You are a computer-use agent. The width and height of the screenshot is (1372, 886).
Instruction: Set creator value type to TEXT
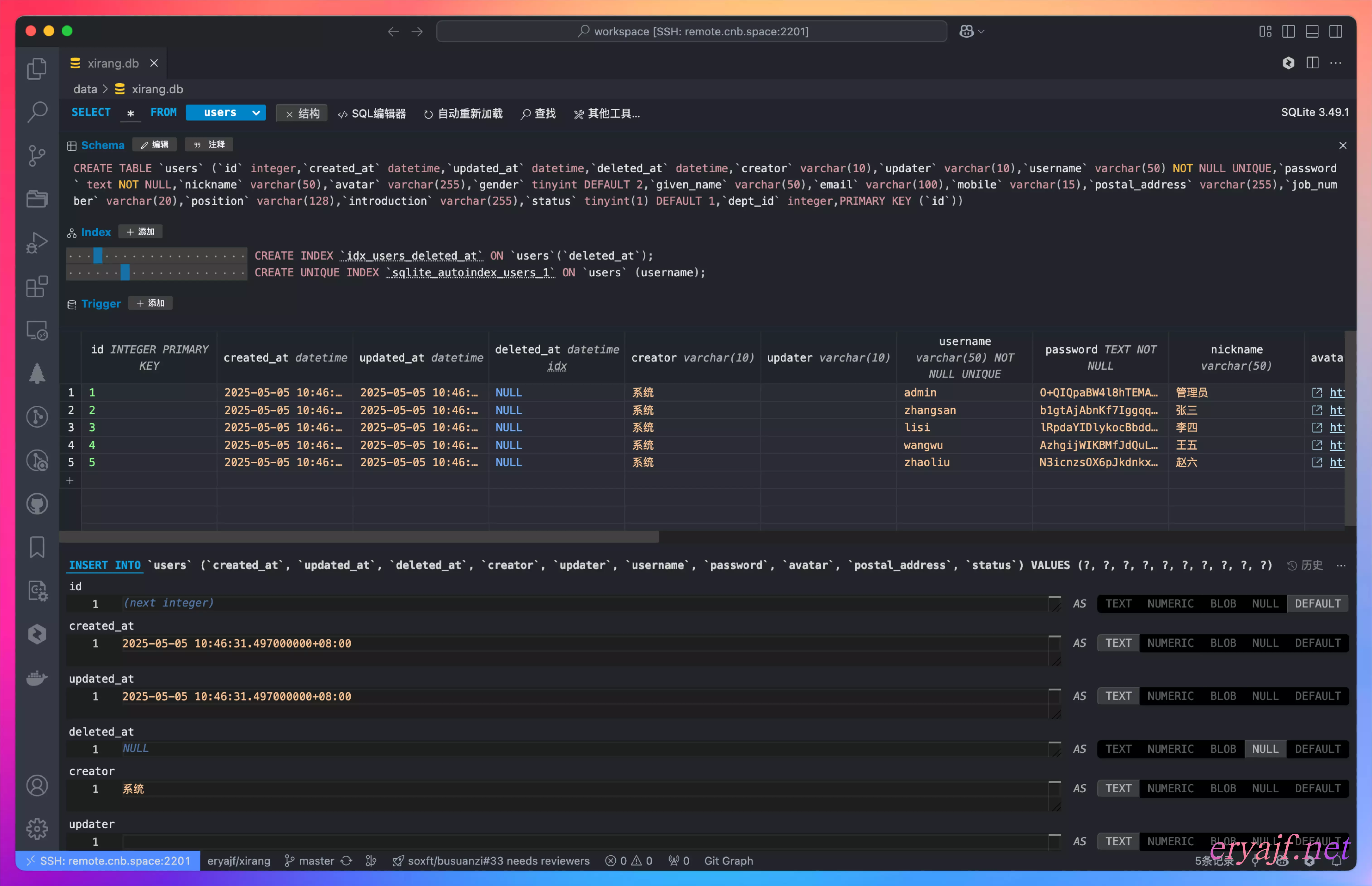1118,788
